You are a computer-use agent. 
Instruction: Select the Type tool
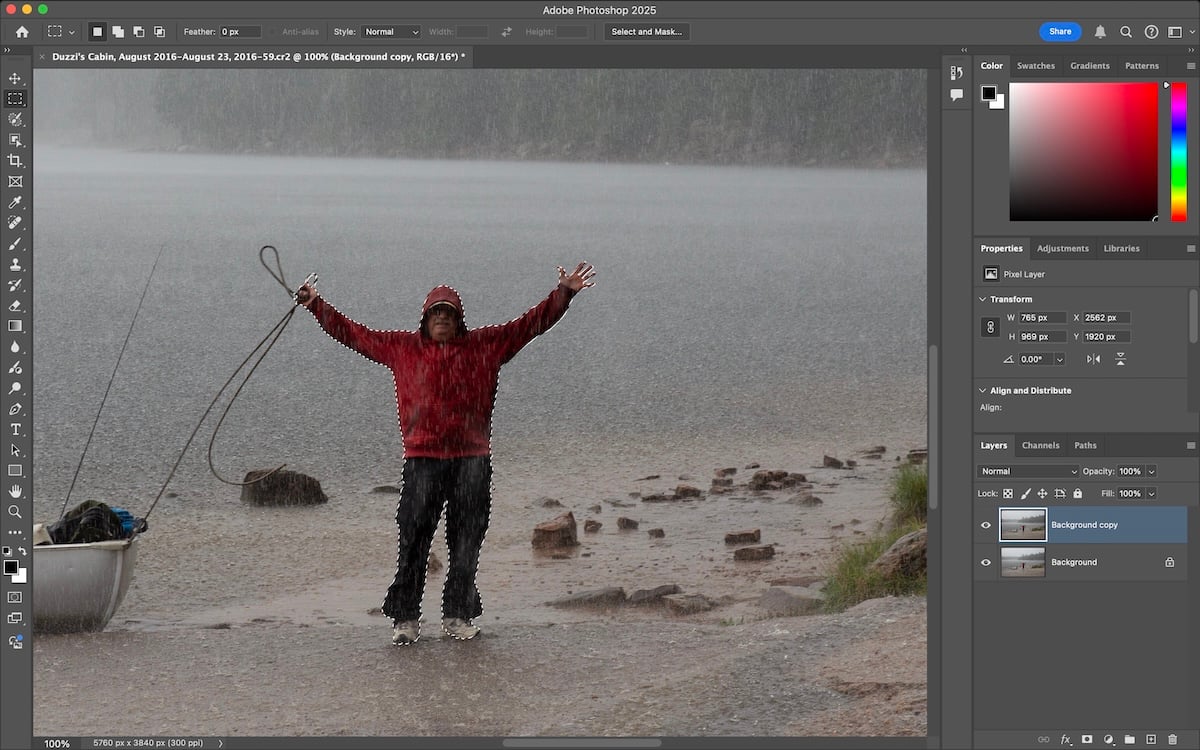[x=15, y=429]
